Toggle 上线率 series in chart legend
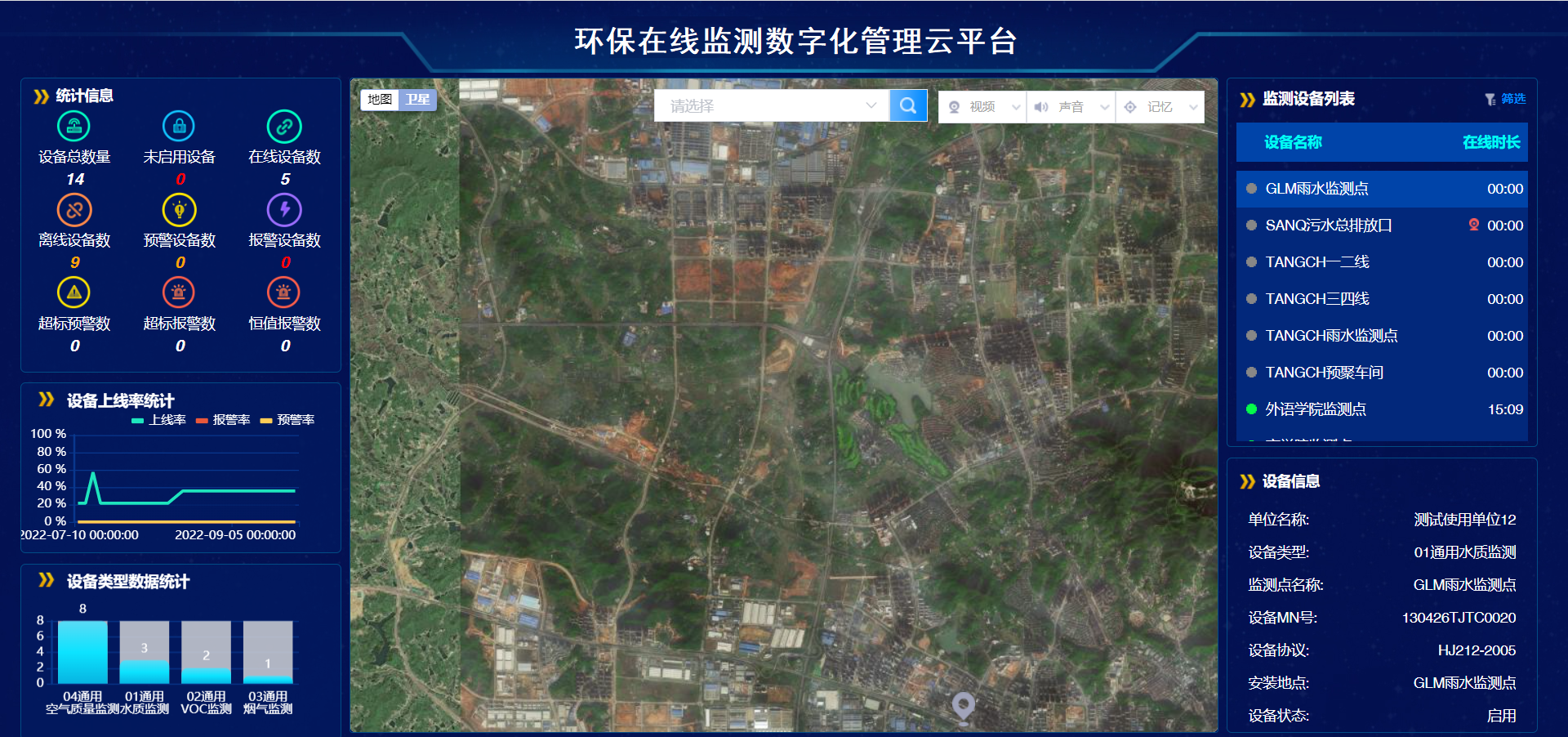Image resolution: width=1568 pixels, height=737 pixels. click(x=159, y=420)
